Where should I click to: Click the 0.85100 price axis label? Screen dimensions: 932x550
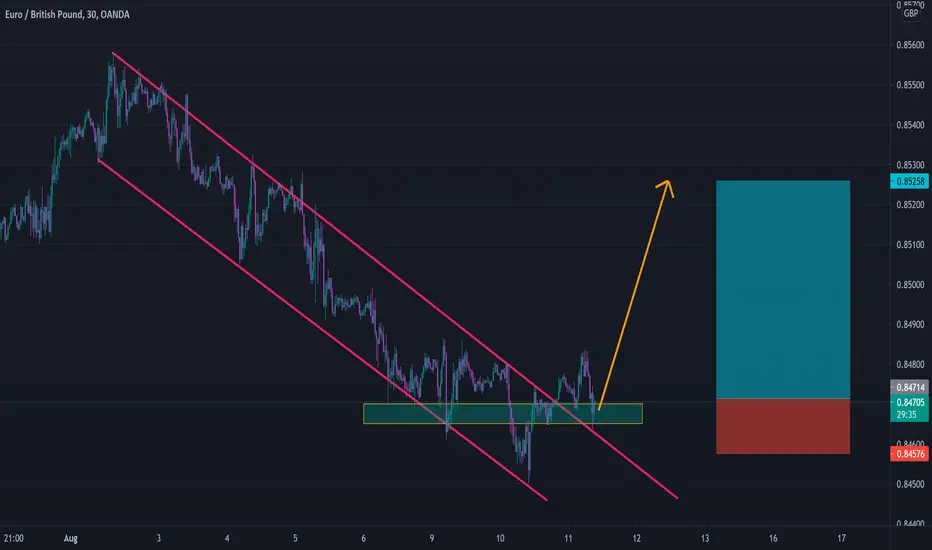coord(910,244)
